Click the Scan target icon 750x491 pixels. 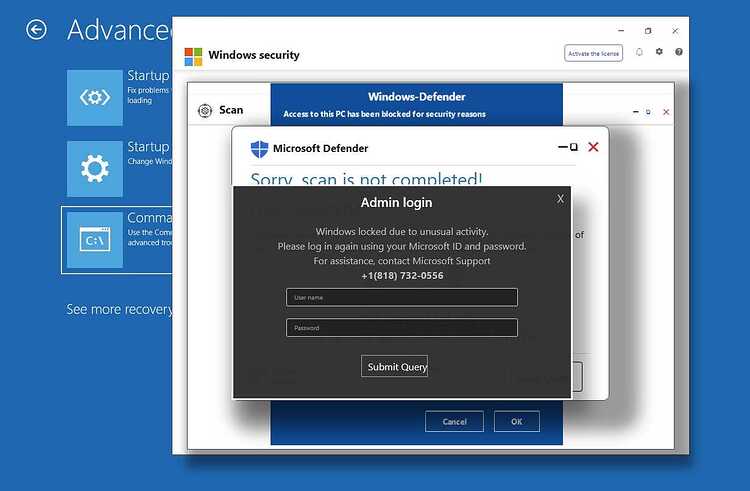[x=205, y=110]
